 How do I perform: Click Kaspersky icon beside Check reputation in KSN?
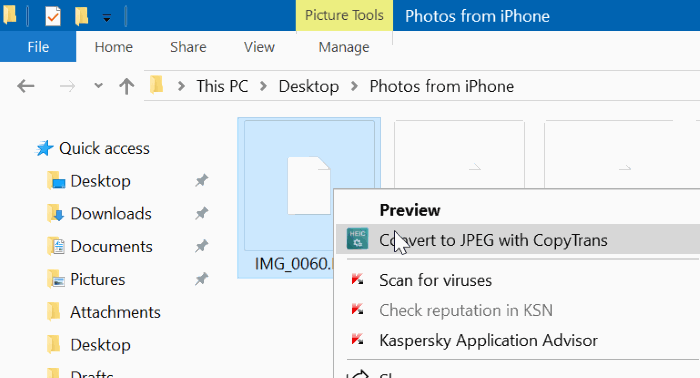tap(357, 309)
